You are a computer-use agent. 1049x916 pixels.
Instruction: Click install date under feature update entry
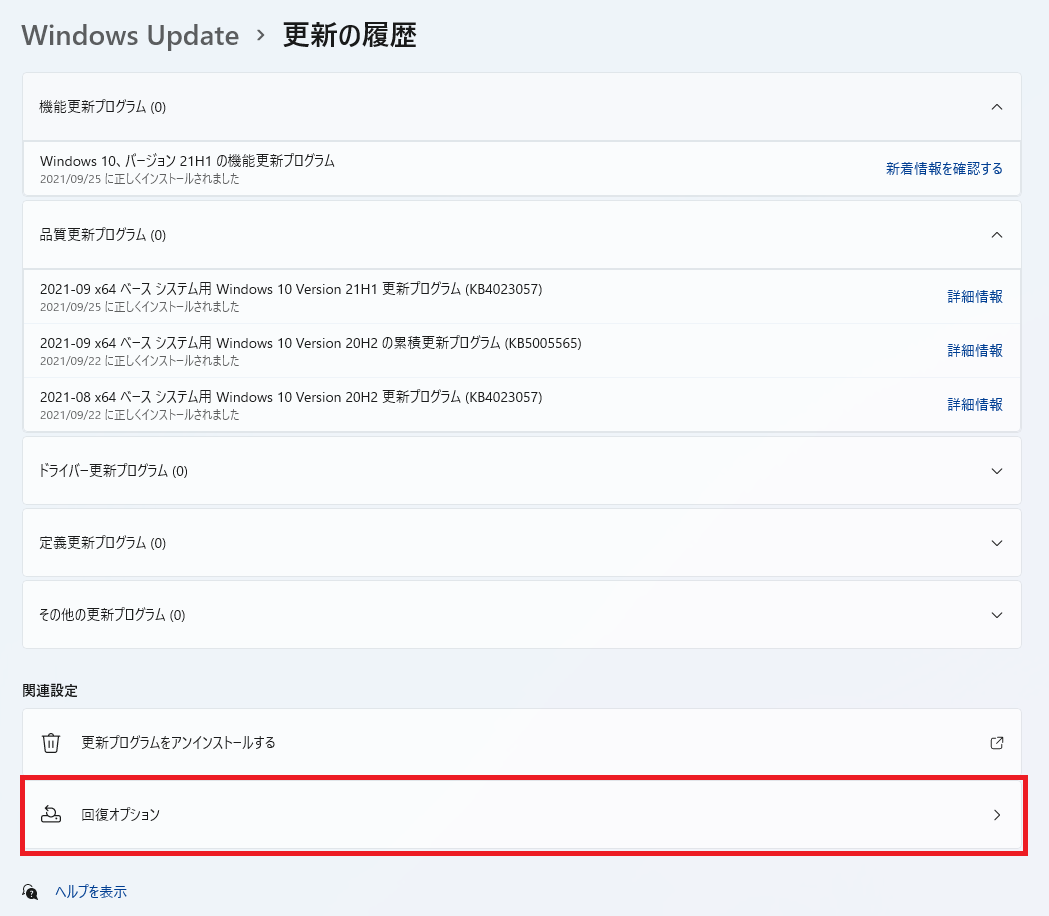(139, 179)
